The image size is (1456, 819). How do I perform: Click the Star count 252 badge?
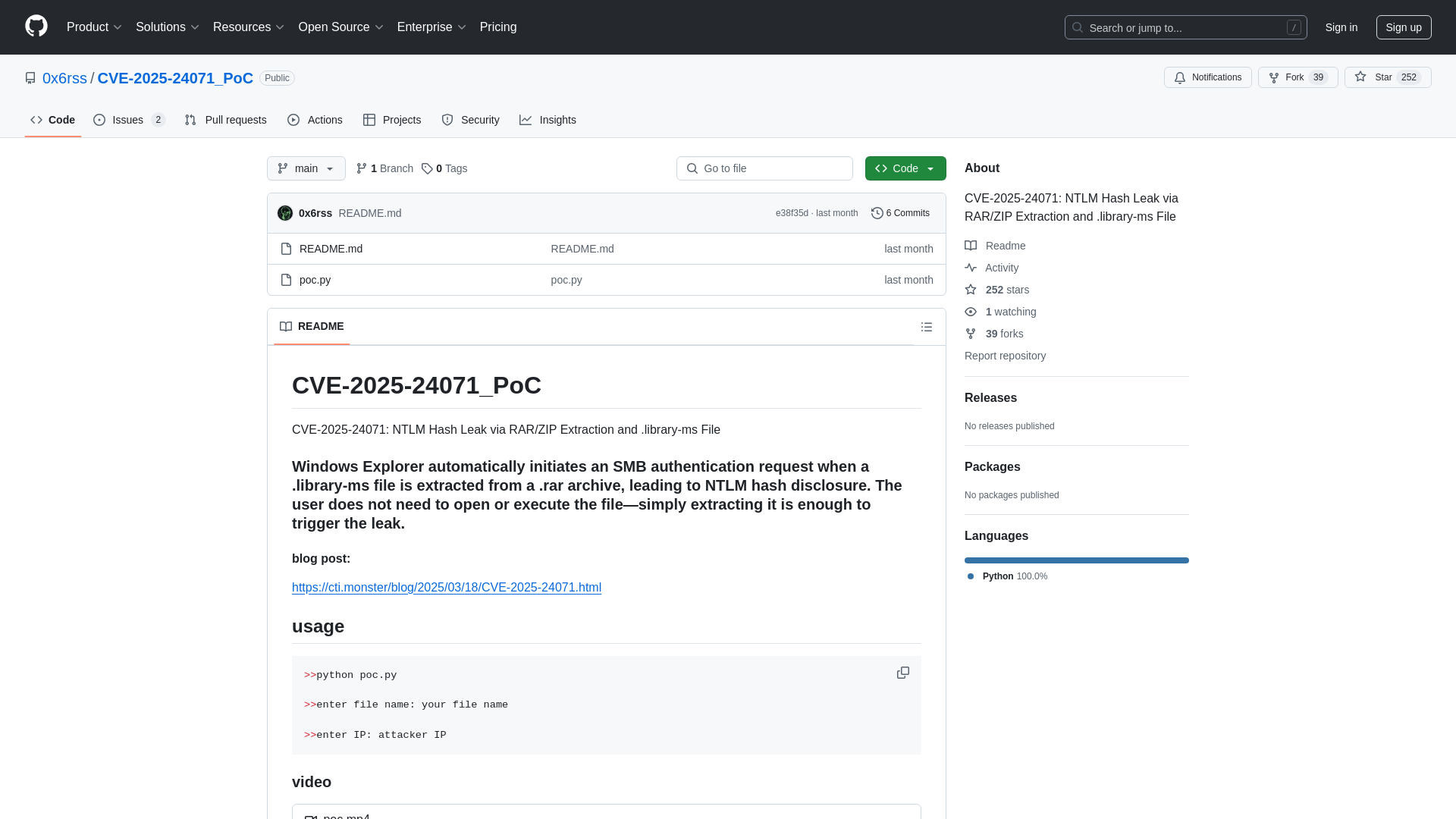tap(1409, 77)
